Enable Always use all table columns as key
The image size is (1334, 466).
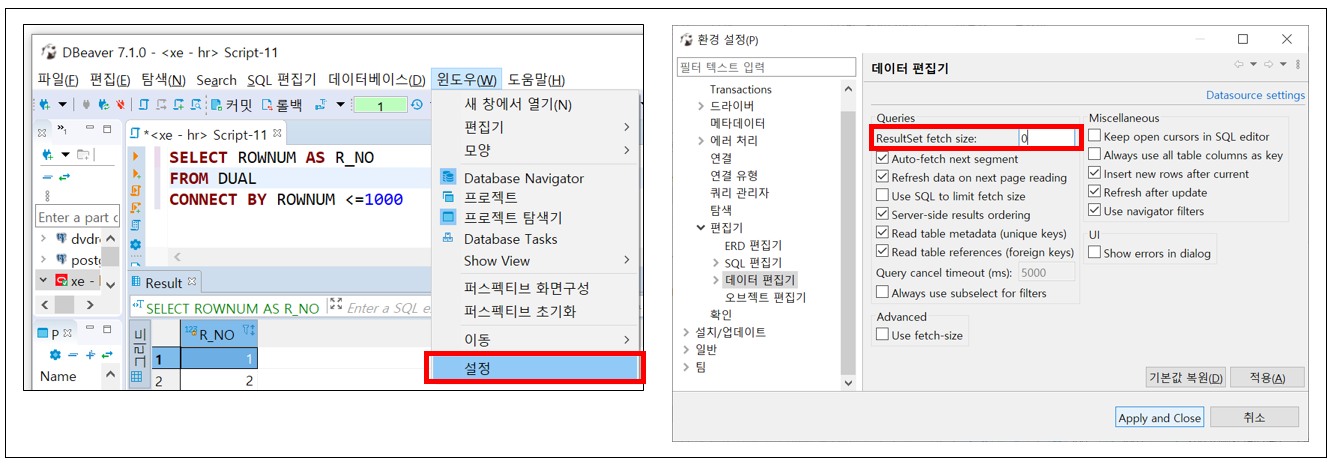pyautogui.click(x=1095, y=155)
